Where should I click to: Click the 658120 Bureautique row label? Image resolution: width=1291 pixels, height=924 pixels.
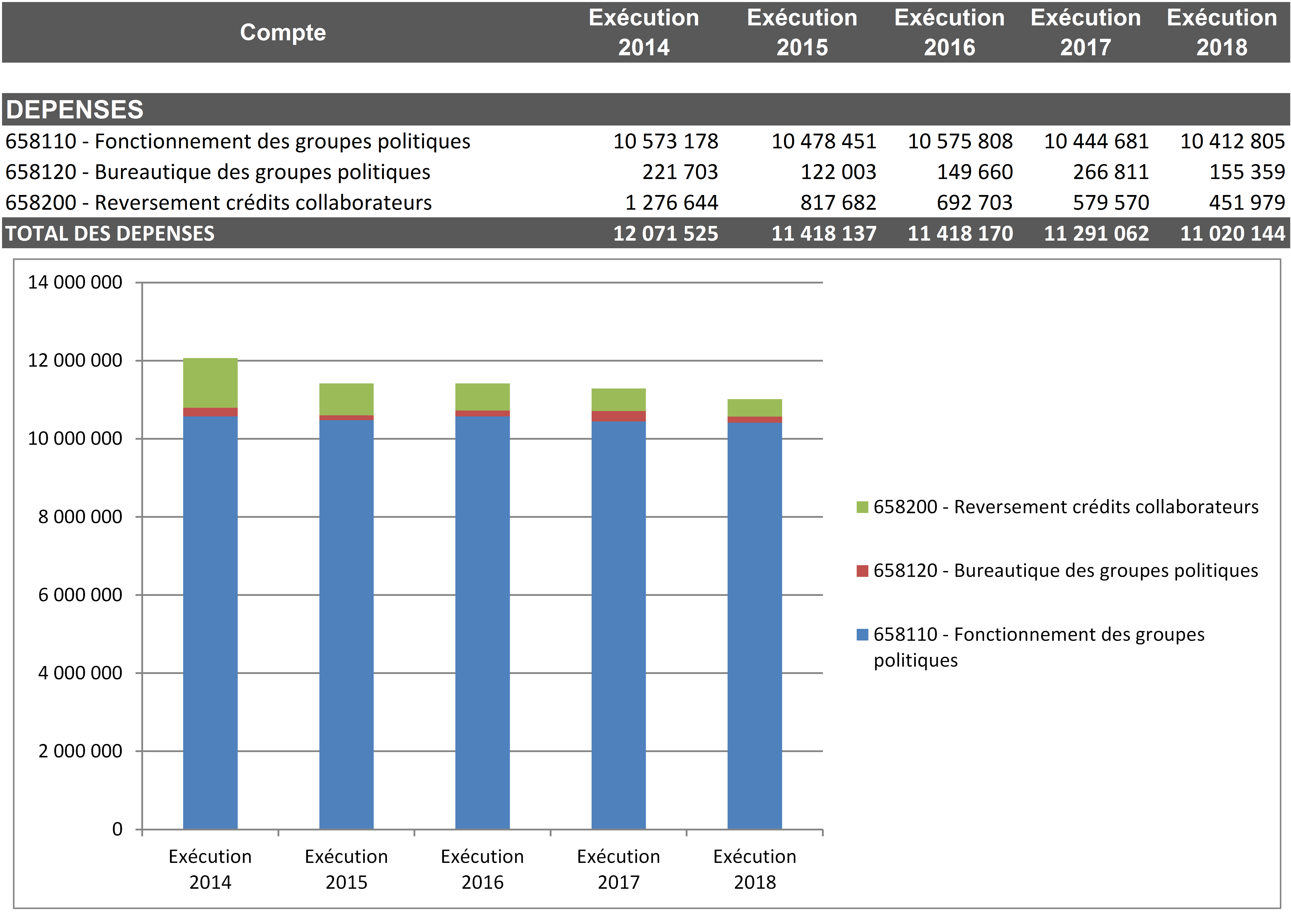217,172
